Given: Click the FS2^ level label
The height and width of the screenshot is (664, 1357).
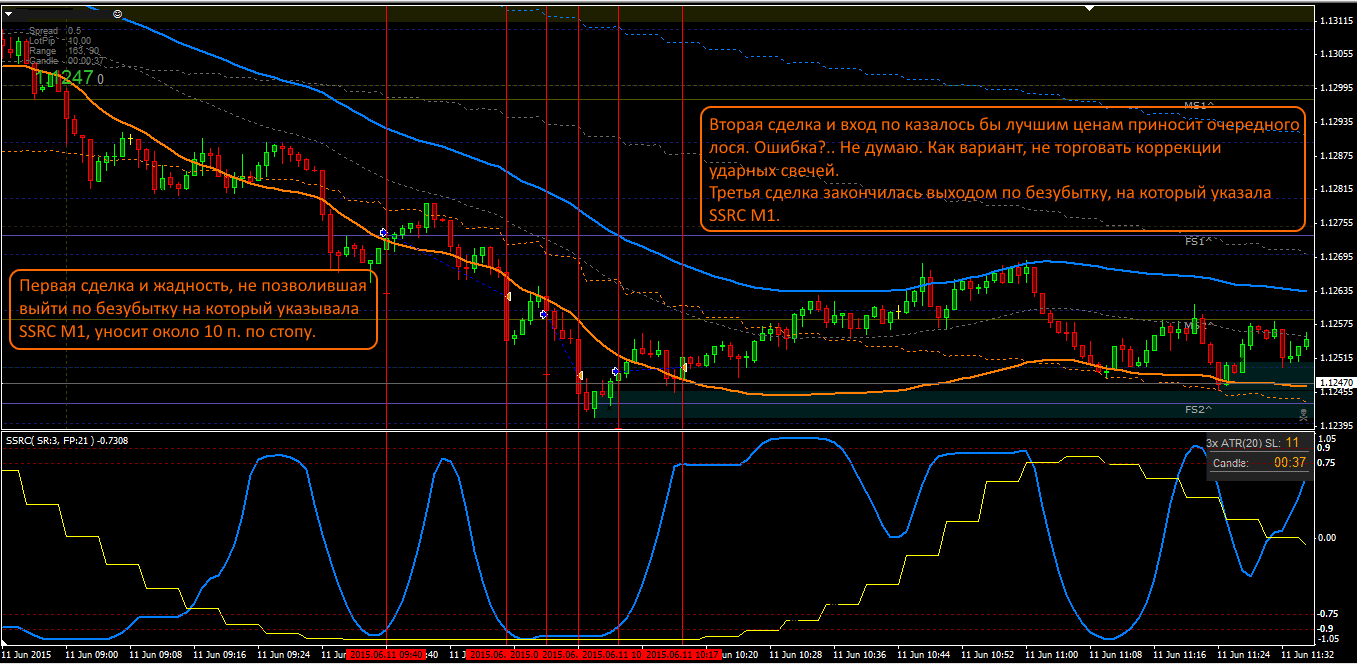Looking at the screenshot, I should [x=1198, y=409].
